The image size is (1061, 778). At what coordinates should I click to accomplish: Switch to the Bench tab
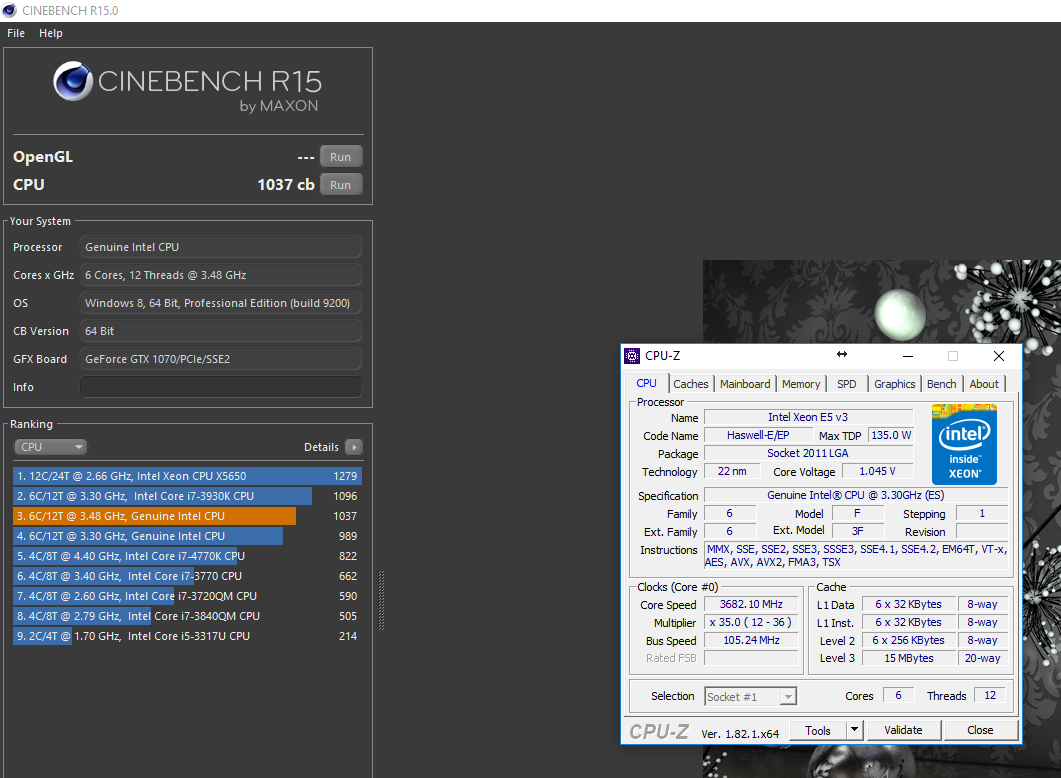941,384
